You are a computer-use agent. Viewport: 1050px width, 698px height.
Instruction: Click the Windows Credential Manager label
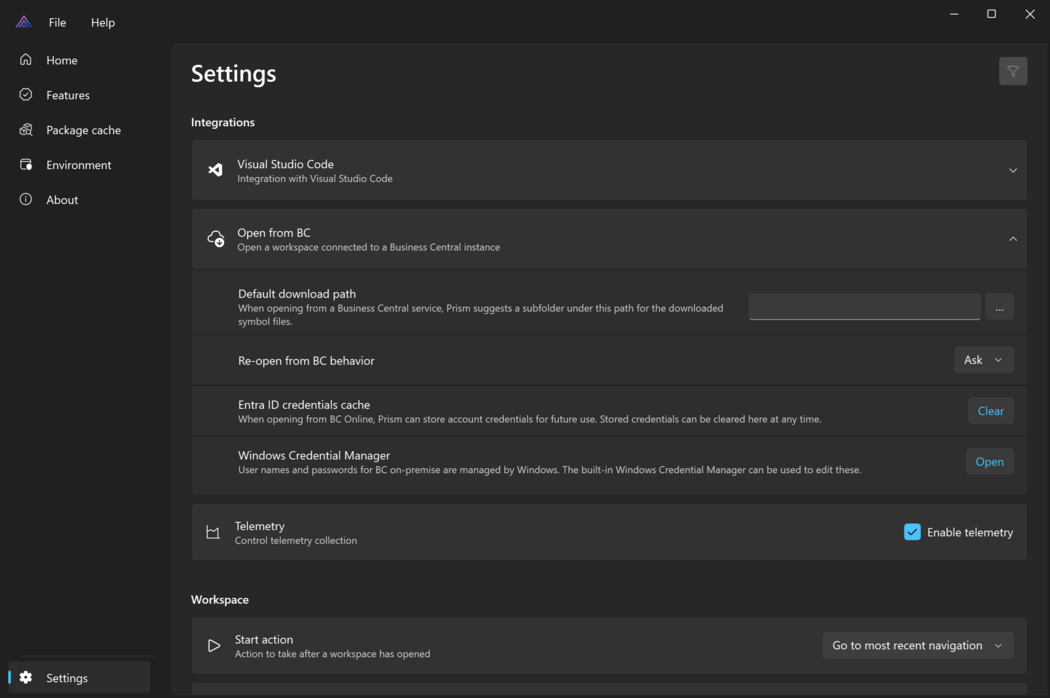(314, 456)
